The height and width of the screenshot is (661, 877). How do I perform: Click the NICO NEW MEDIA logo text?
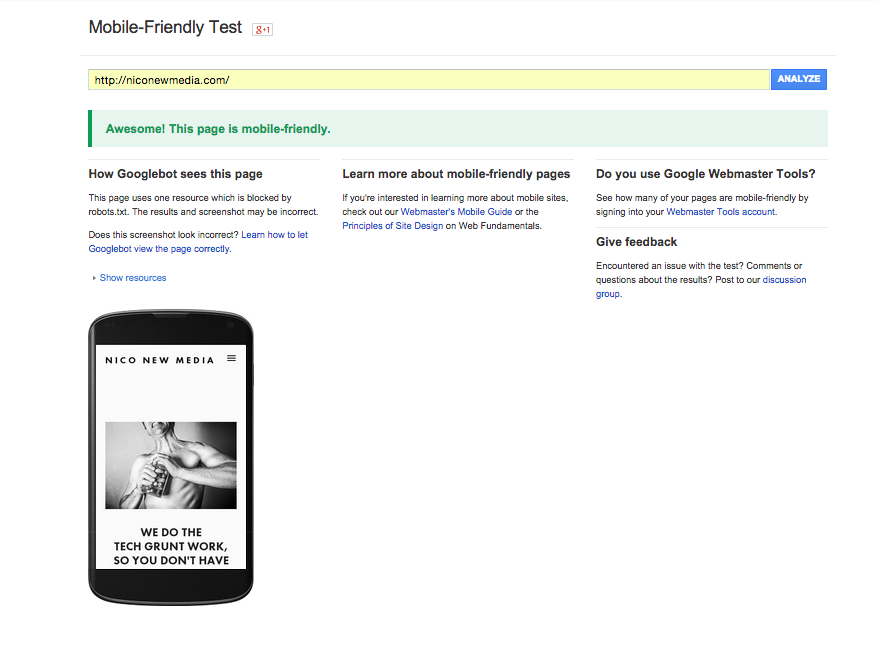coord(160,360)
